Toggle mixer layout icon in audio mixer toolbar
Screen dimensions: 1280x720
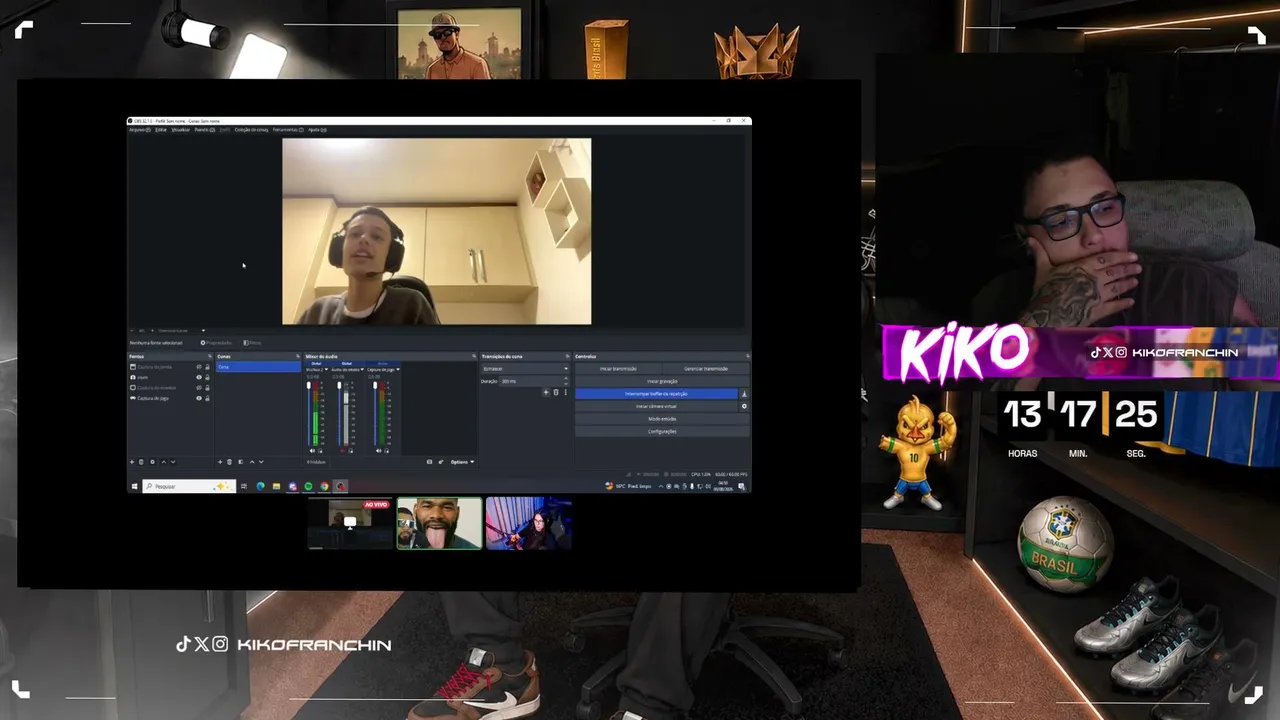tap(429, 462)
